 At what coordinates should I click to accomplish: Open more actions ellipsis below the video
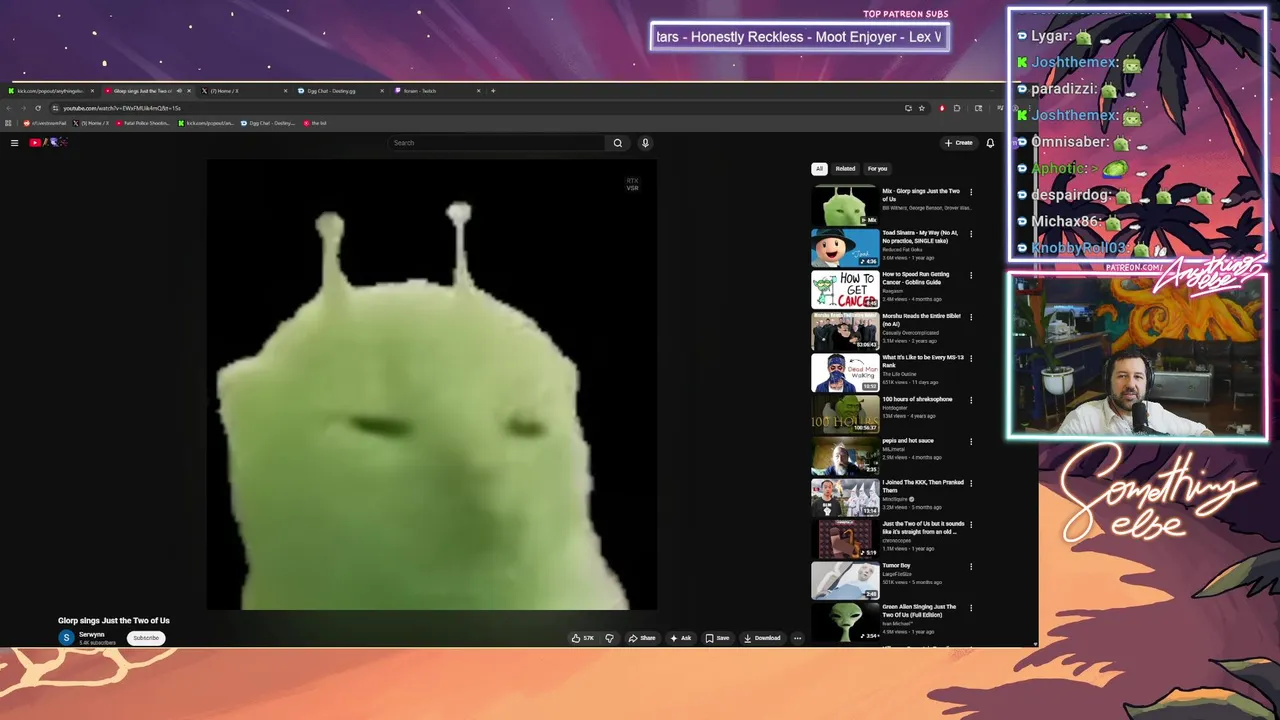(797, 638)
